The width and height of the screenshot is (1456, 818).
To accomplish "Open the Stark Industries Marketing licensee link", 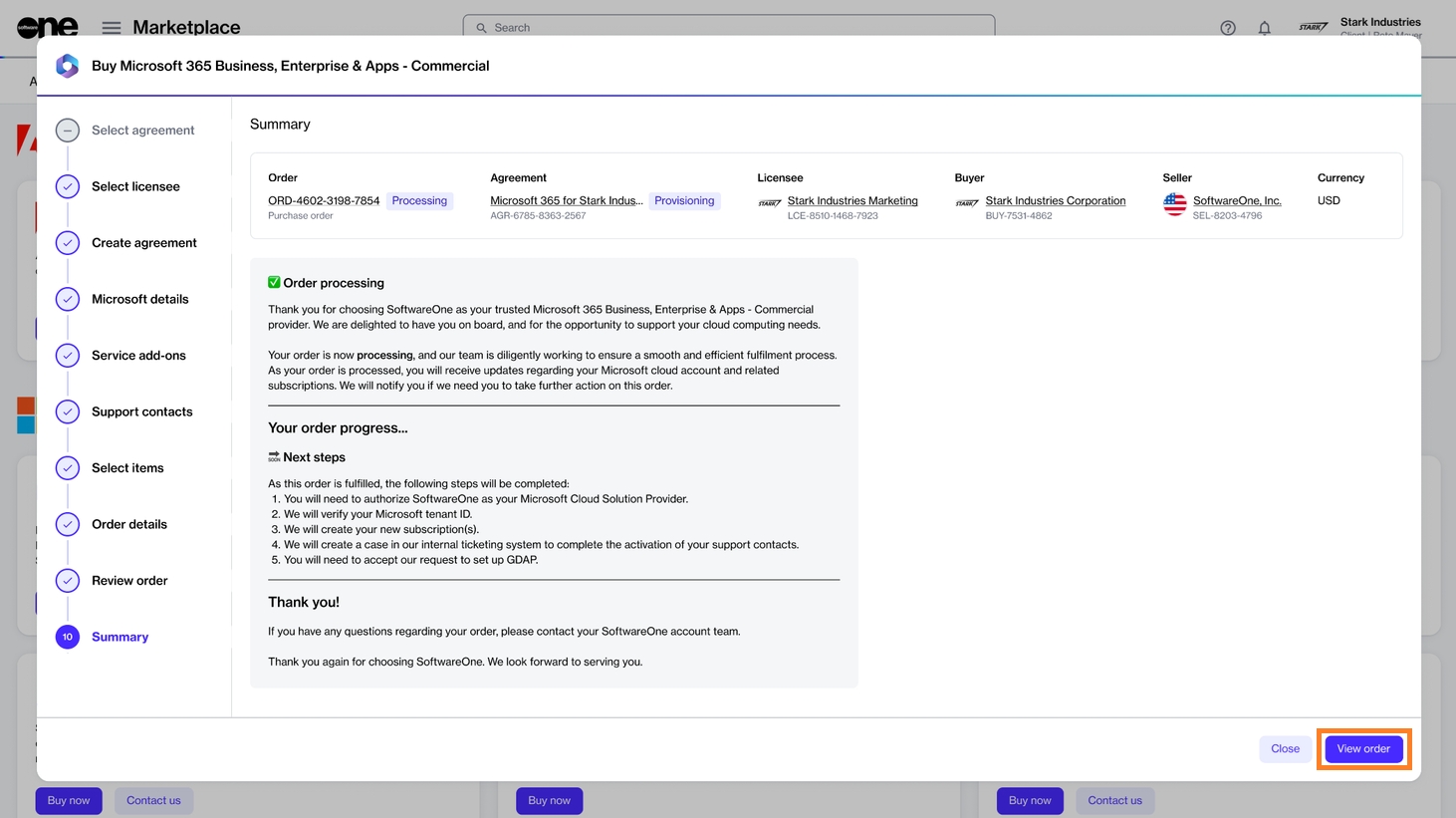I will (852, 201).
